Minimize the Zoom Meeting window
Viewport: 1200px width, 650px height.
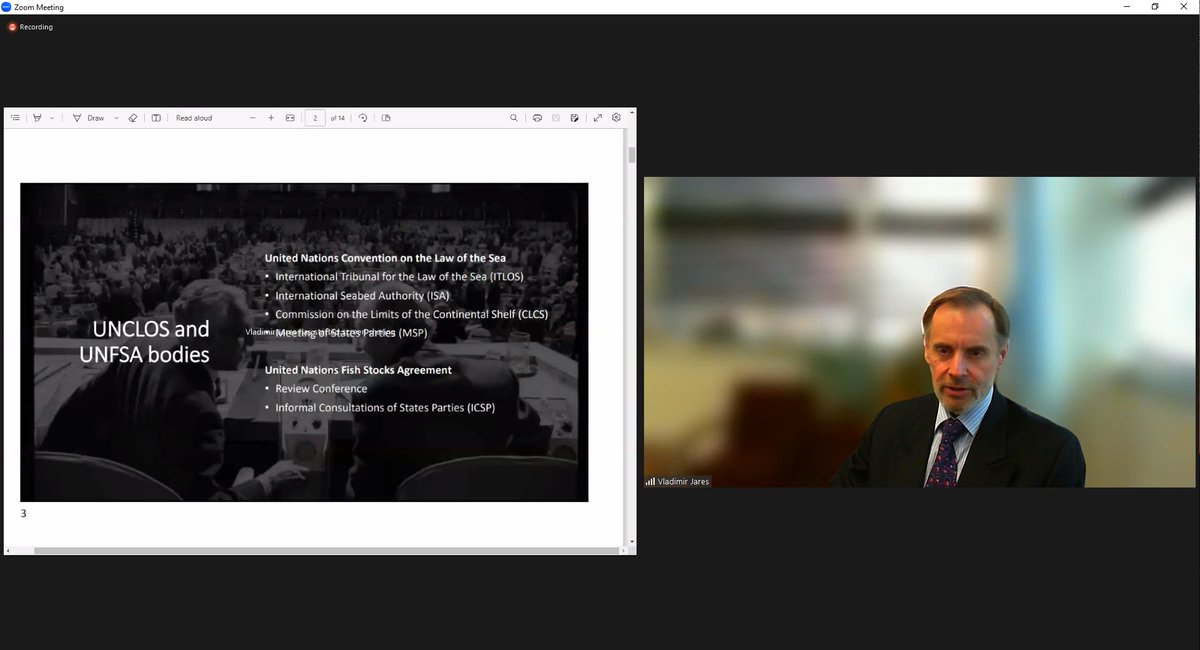coord(1126,6)
